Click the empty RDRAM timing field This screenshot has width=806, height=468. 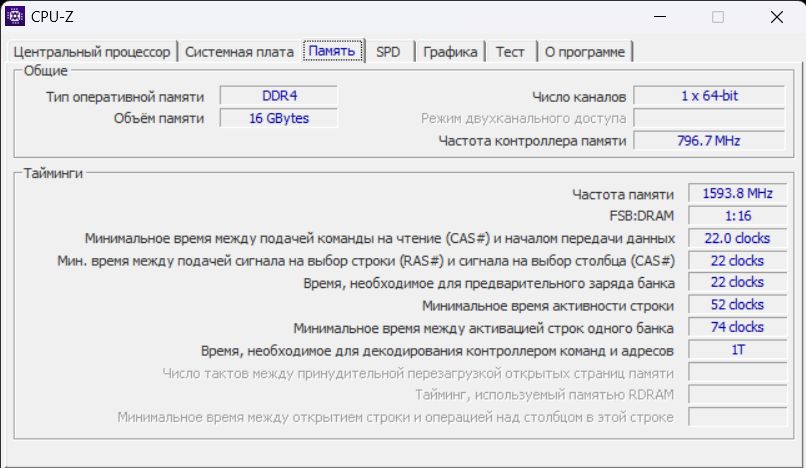(738, 394)
